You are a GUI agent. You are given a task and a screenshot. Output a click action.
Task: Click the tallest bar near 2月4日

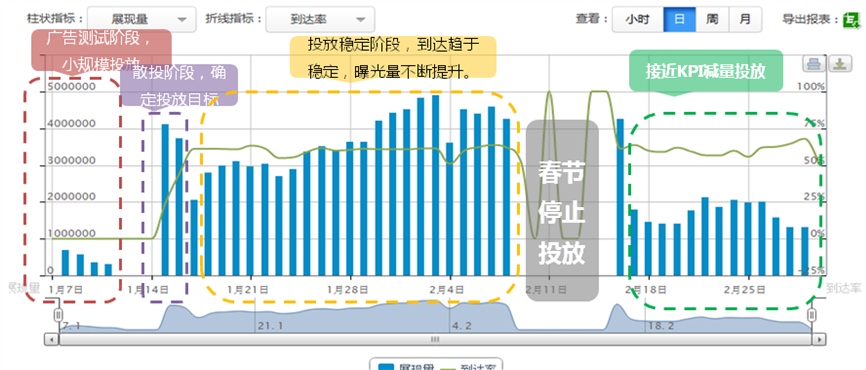[435, 185]
